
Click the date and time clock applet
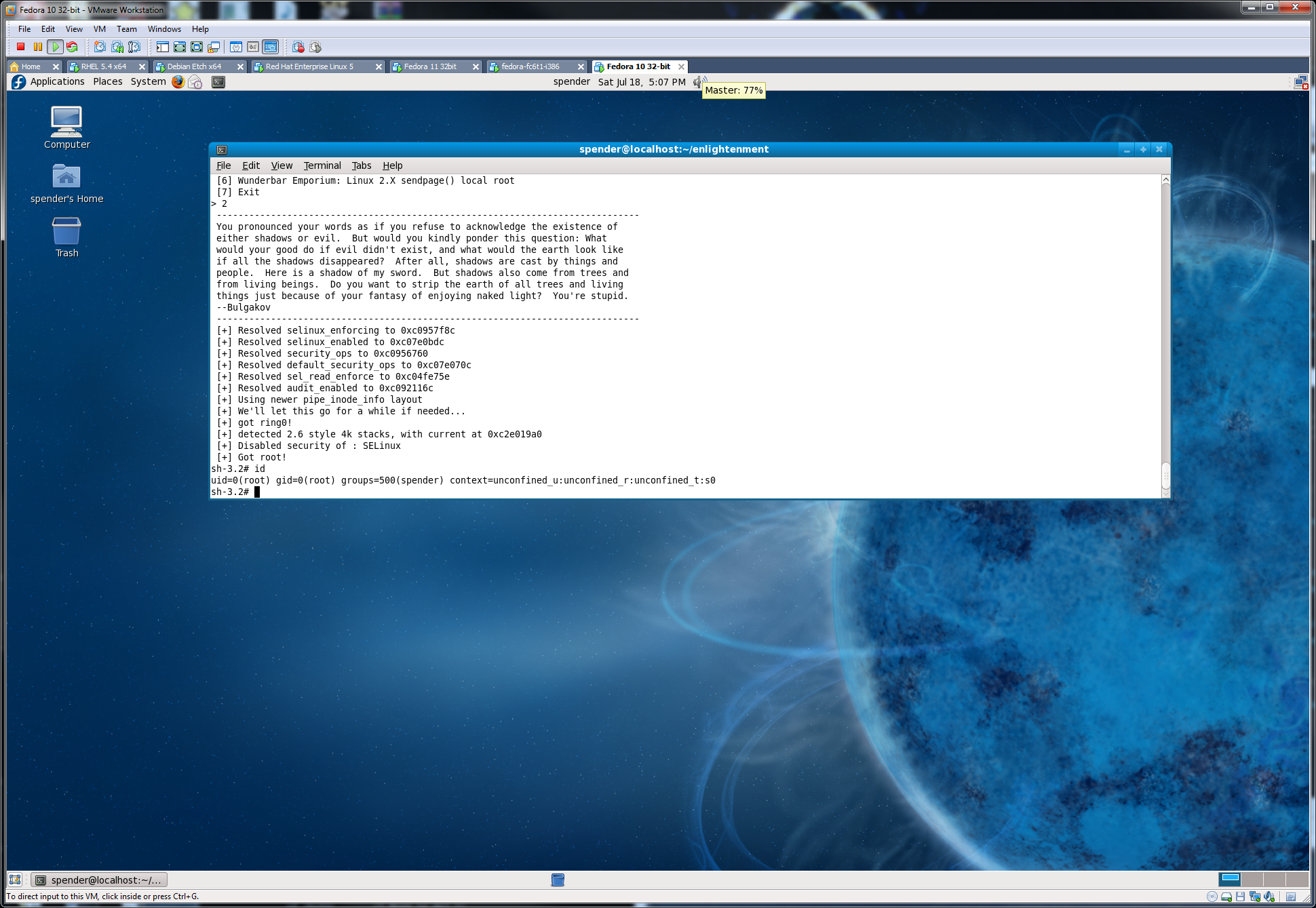tap(642, 81)
